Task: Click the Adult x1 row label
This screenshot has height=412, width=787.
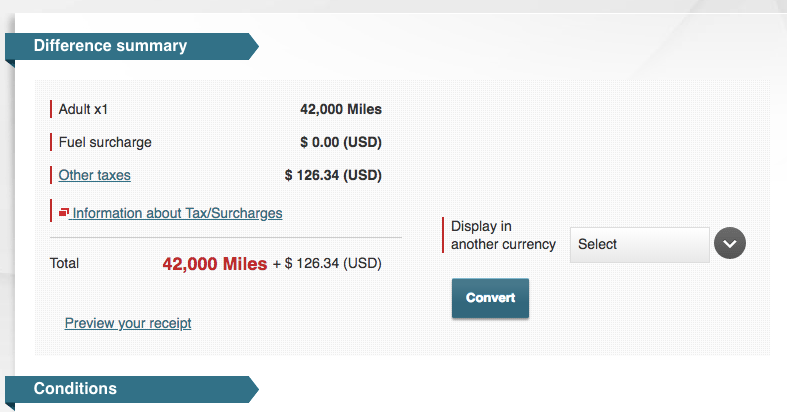Action: point(82,109)
